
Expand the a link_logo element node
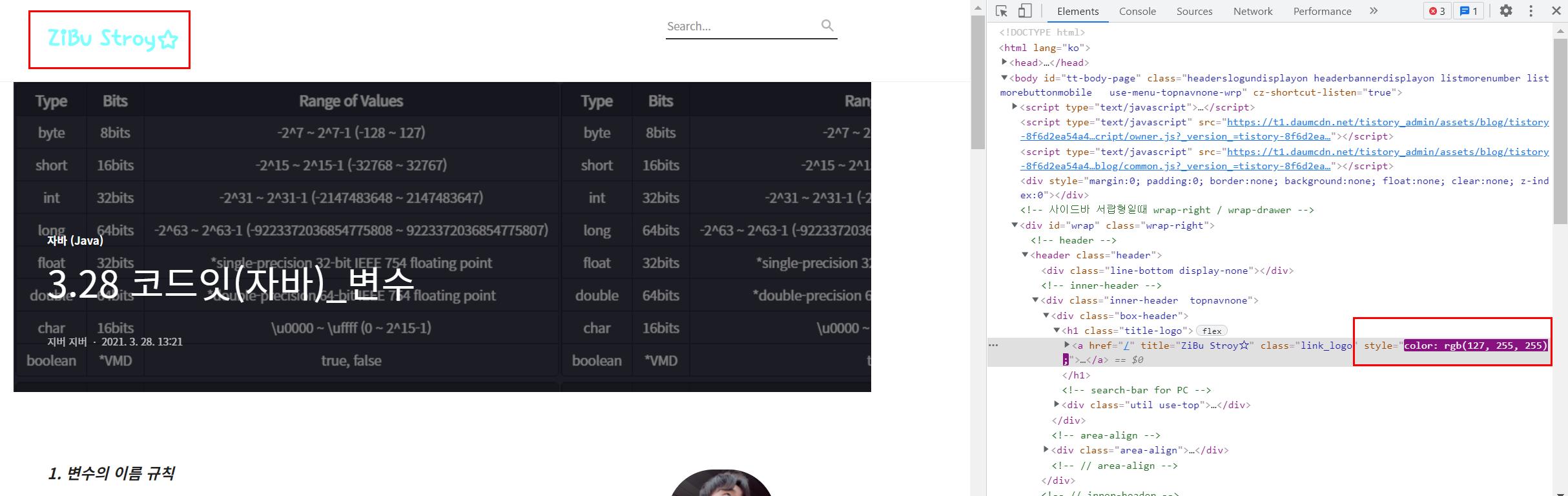click(1067, 345)
